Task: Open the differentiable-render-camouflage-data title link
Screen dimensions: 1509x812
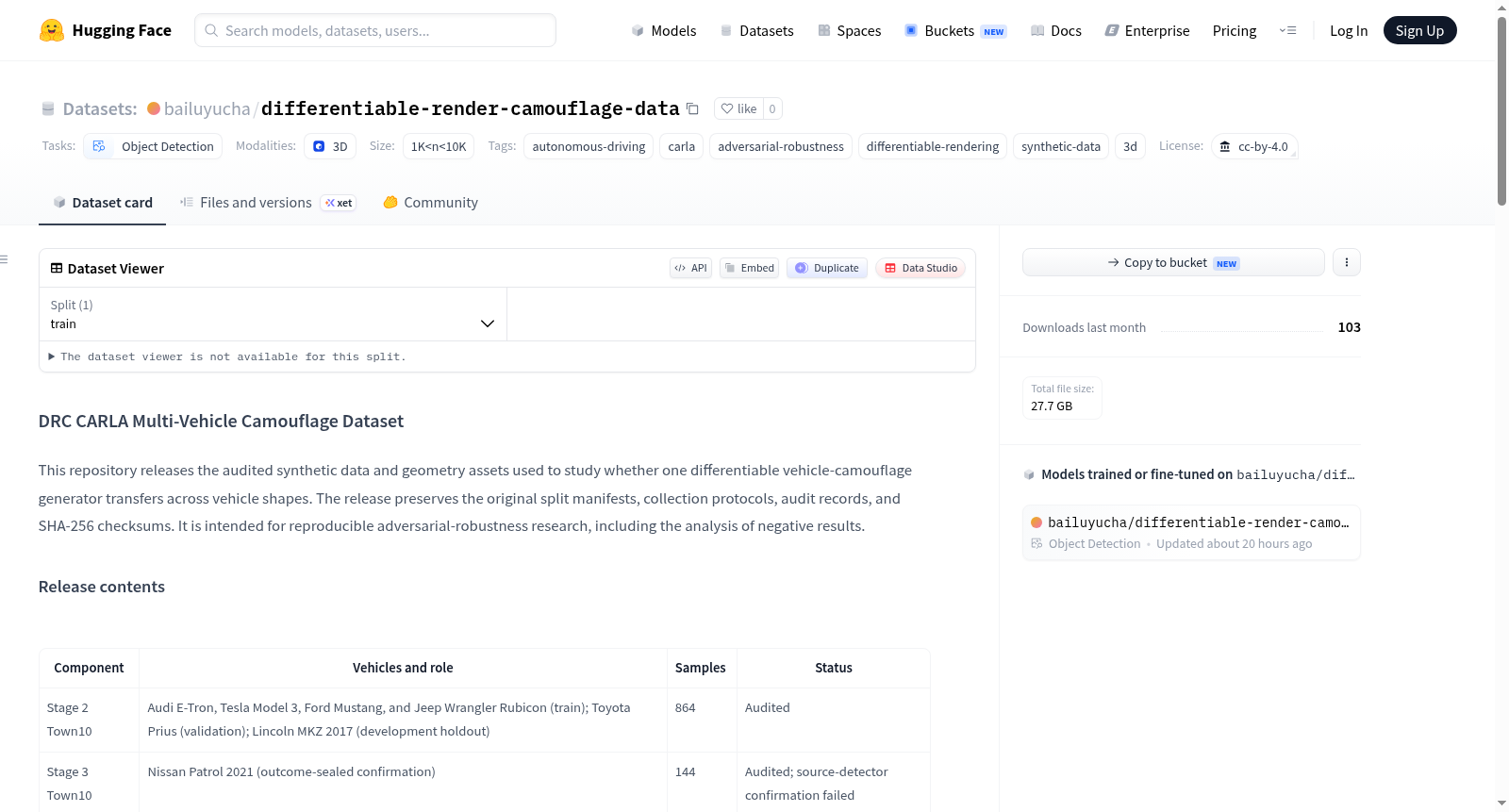Action: tap(471, 108)
